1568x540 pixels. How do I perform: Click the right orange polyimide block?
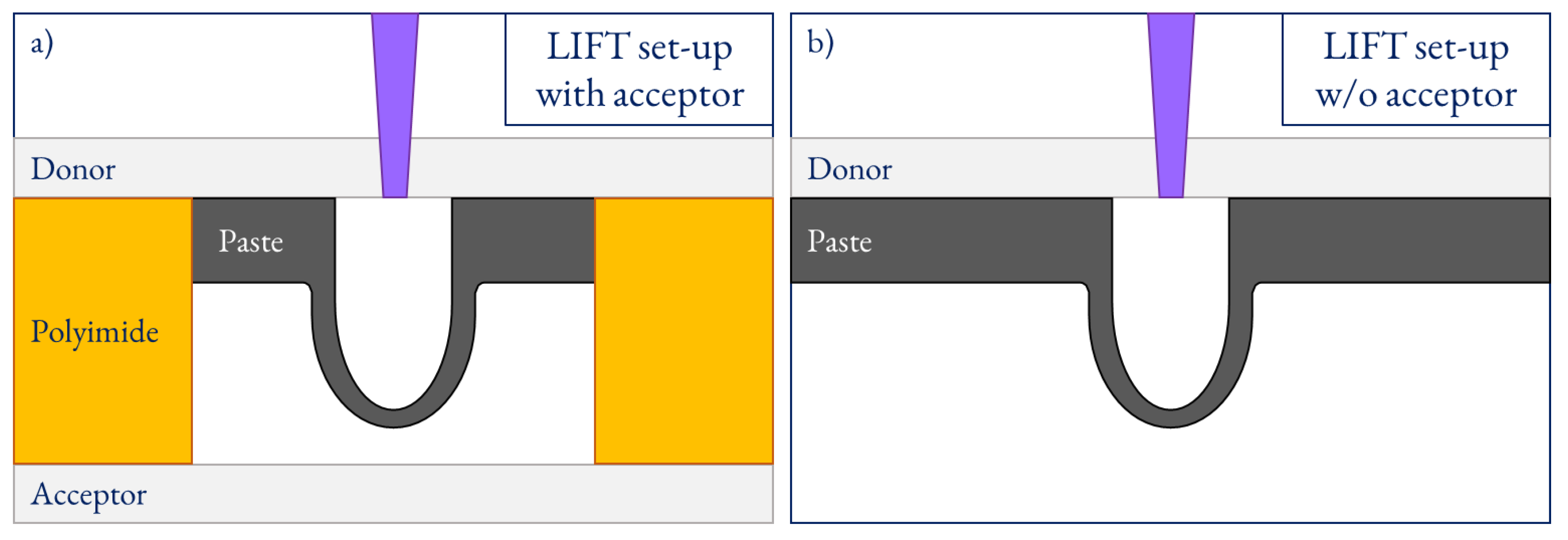[683, 331]
